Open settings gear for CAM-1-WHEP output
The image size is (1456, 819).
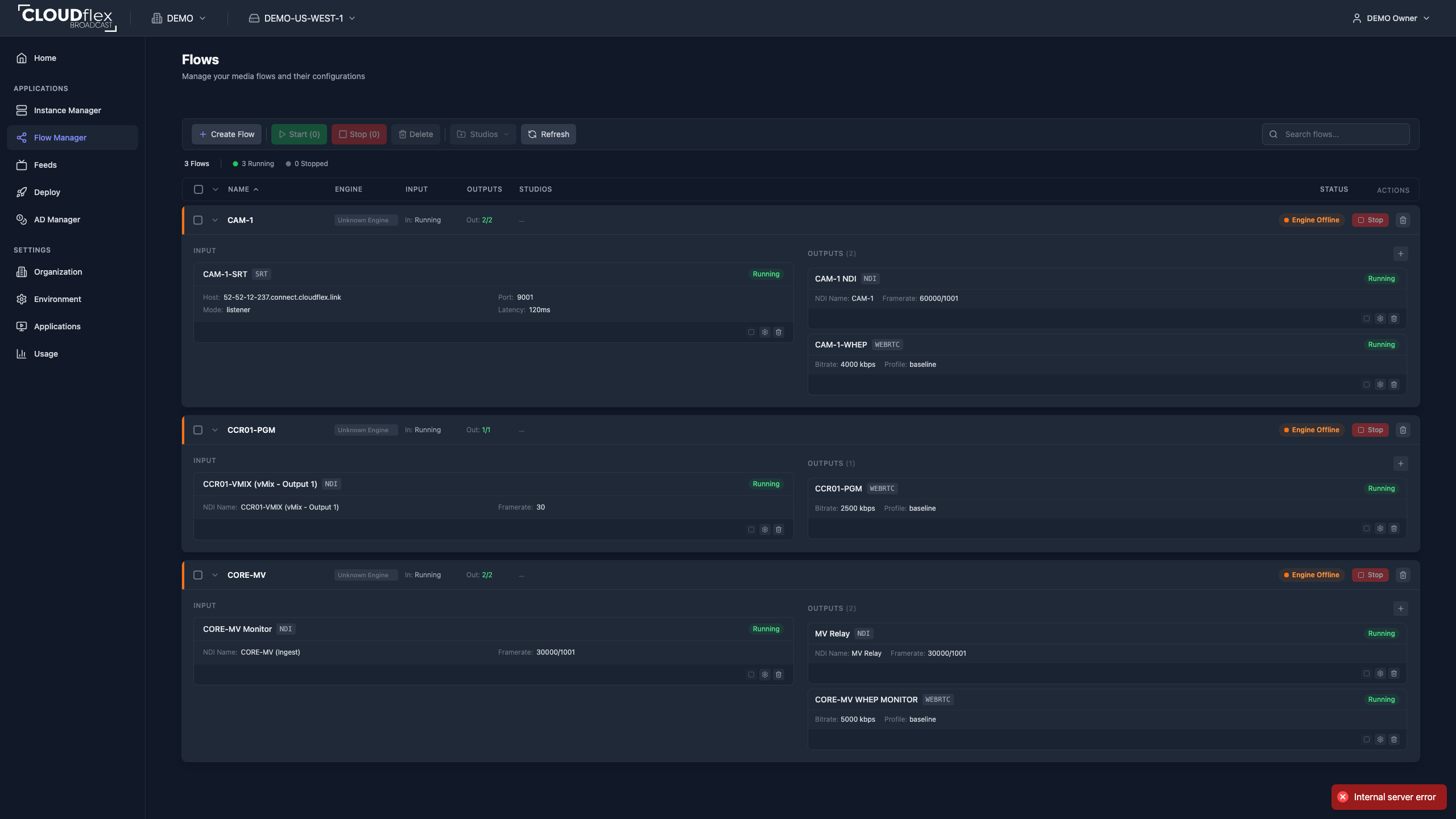click(1380, 384)
